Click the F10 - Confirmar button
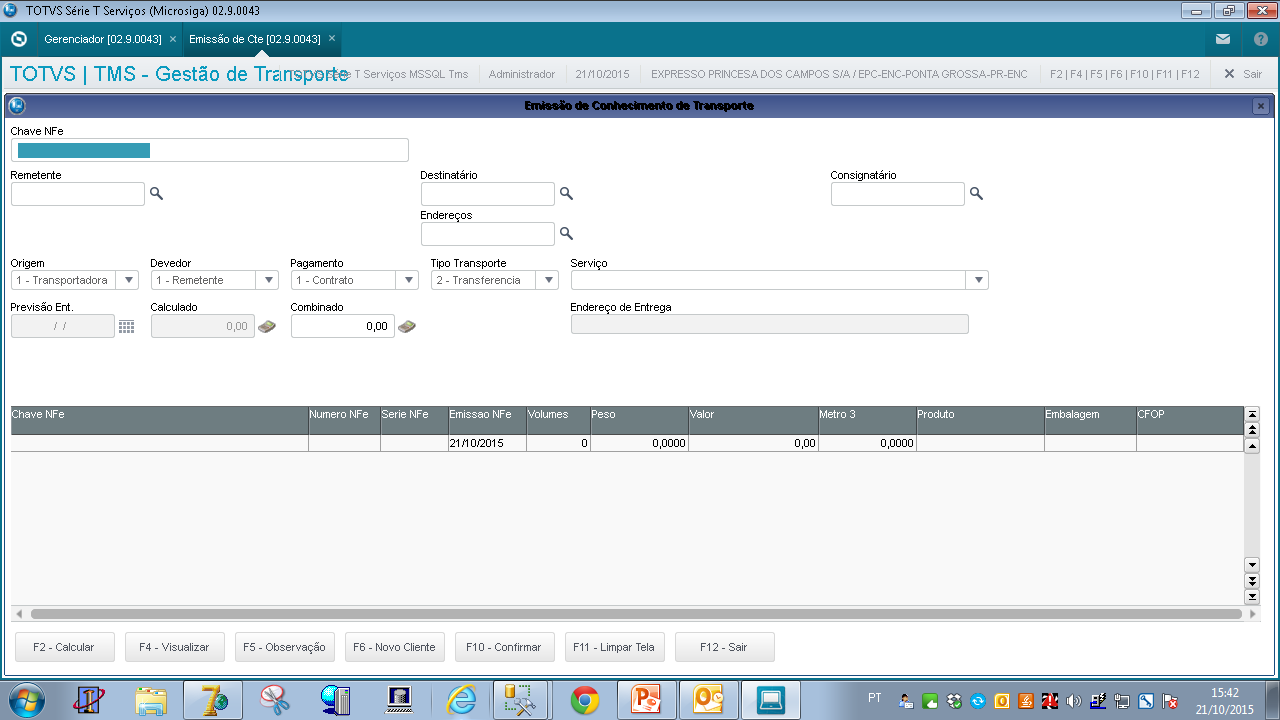This screenshot has height=720, width=1280. point(505,647)
